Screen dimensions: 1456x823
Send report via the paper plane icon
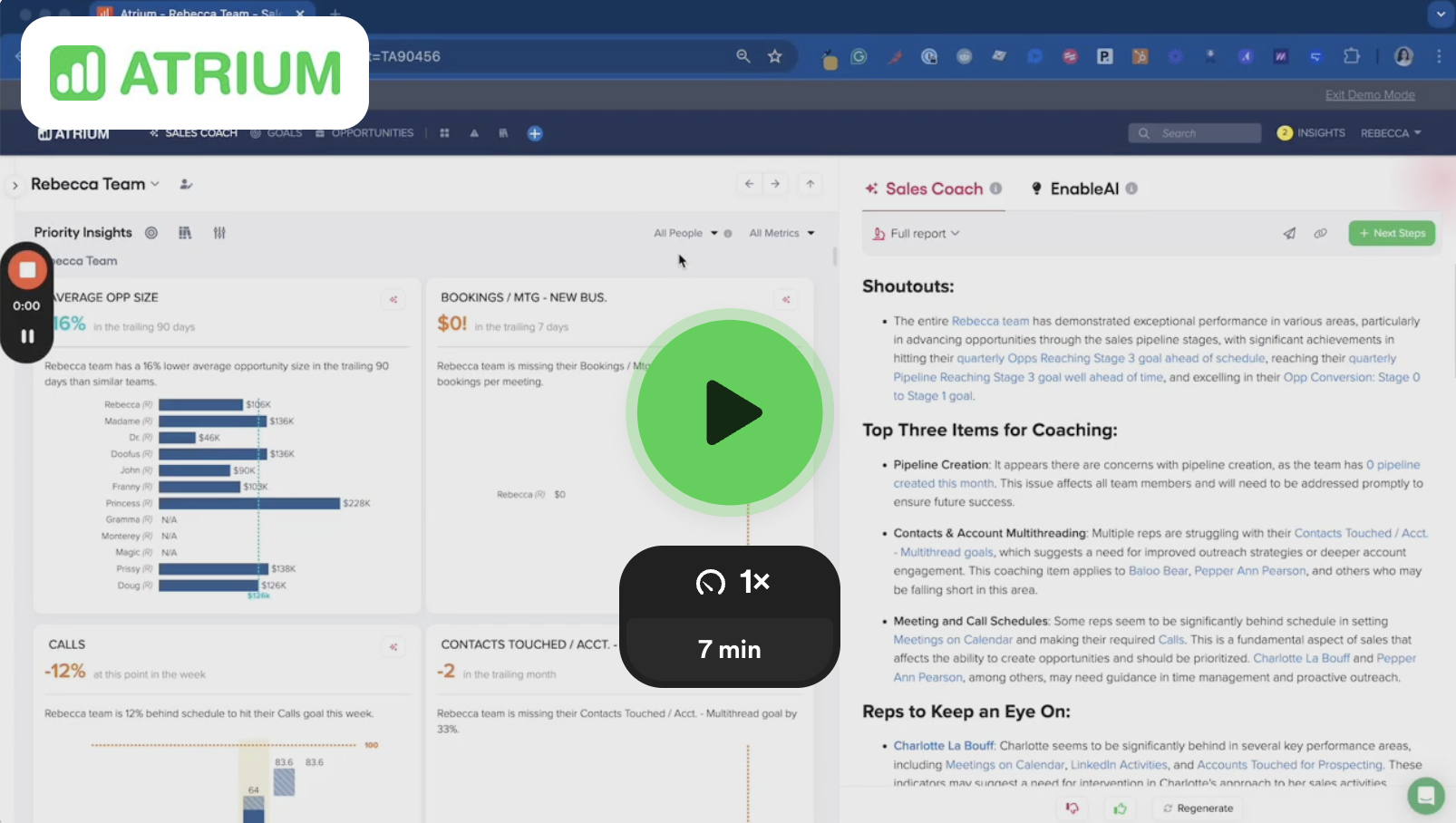click(1289, 234)
